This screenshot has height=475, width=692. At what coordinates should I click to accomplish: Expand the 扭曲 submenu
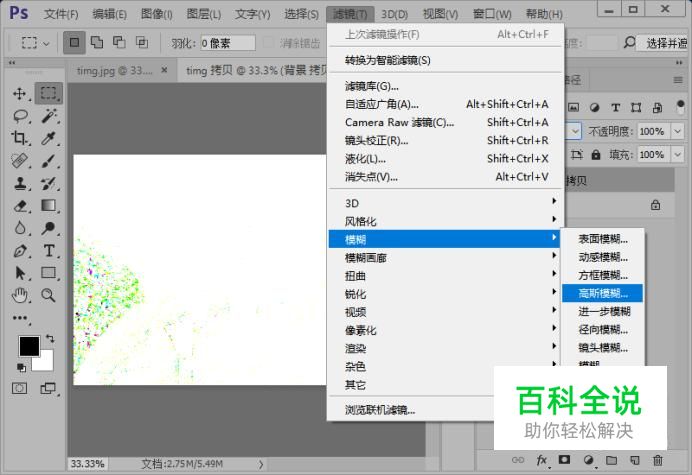point(446,276)
